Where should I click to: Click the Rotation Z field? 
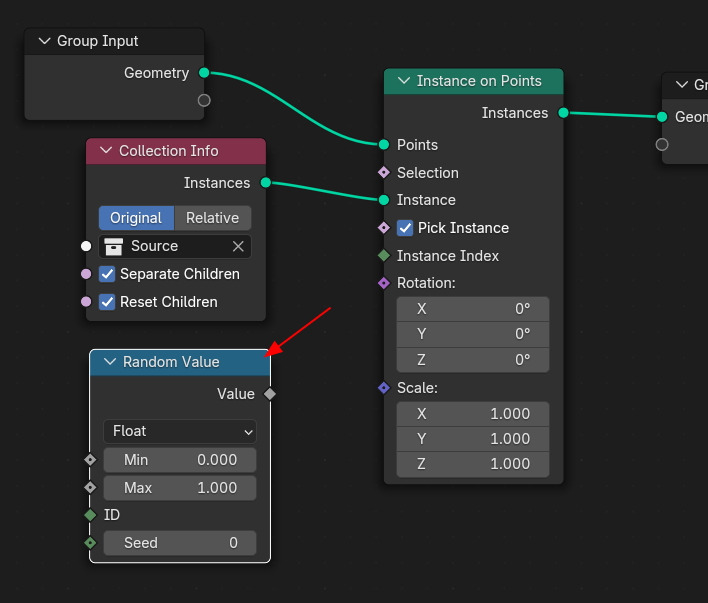coord(473,360)
